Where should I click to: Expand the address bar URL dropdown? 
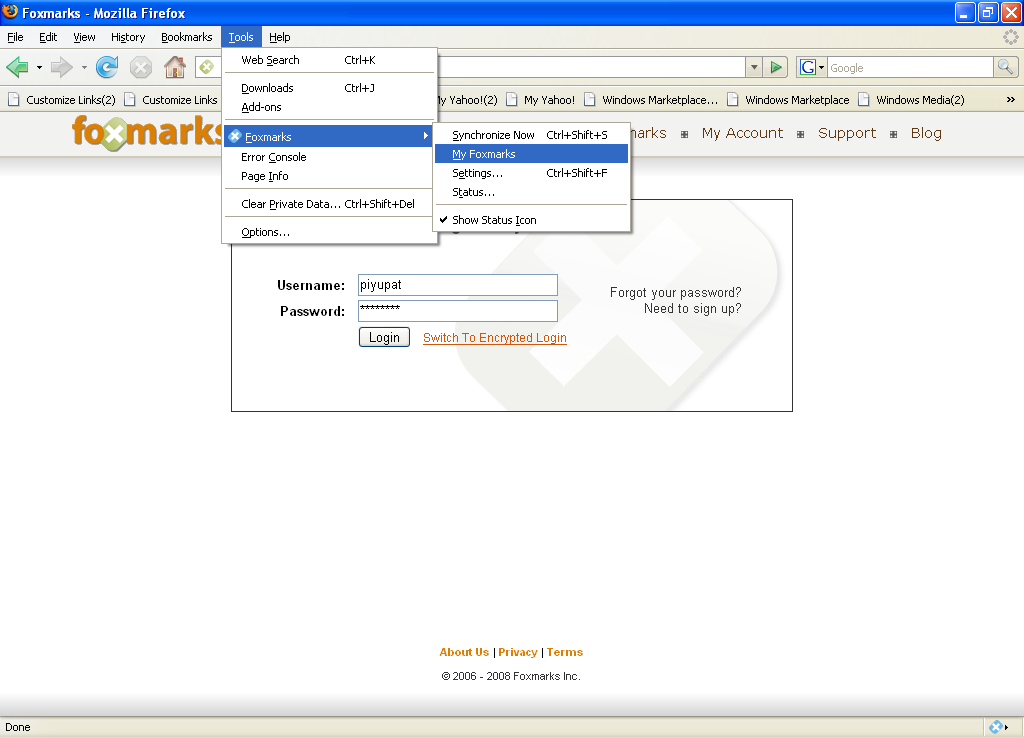pos(754,67)
